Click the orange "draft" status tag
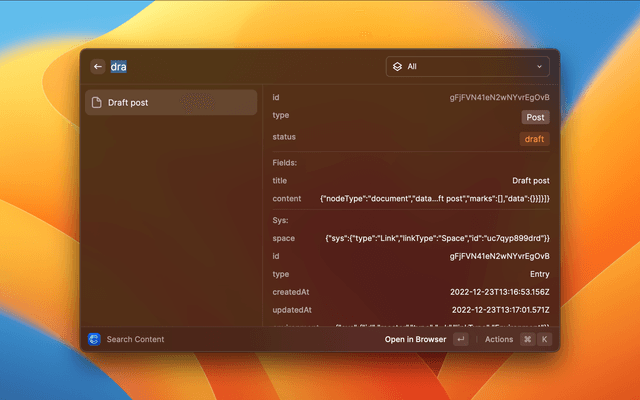 pos(534,139)
